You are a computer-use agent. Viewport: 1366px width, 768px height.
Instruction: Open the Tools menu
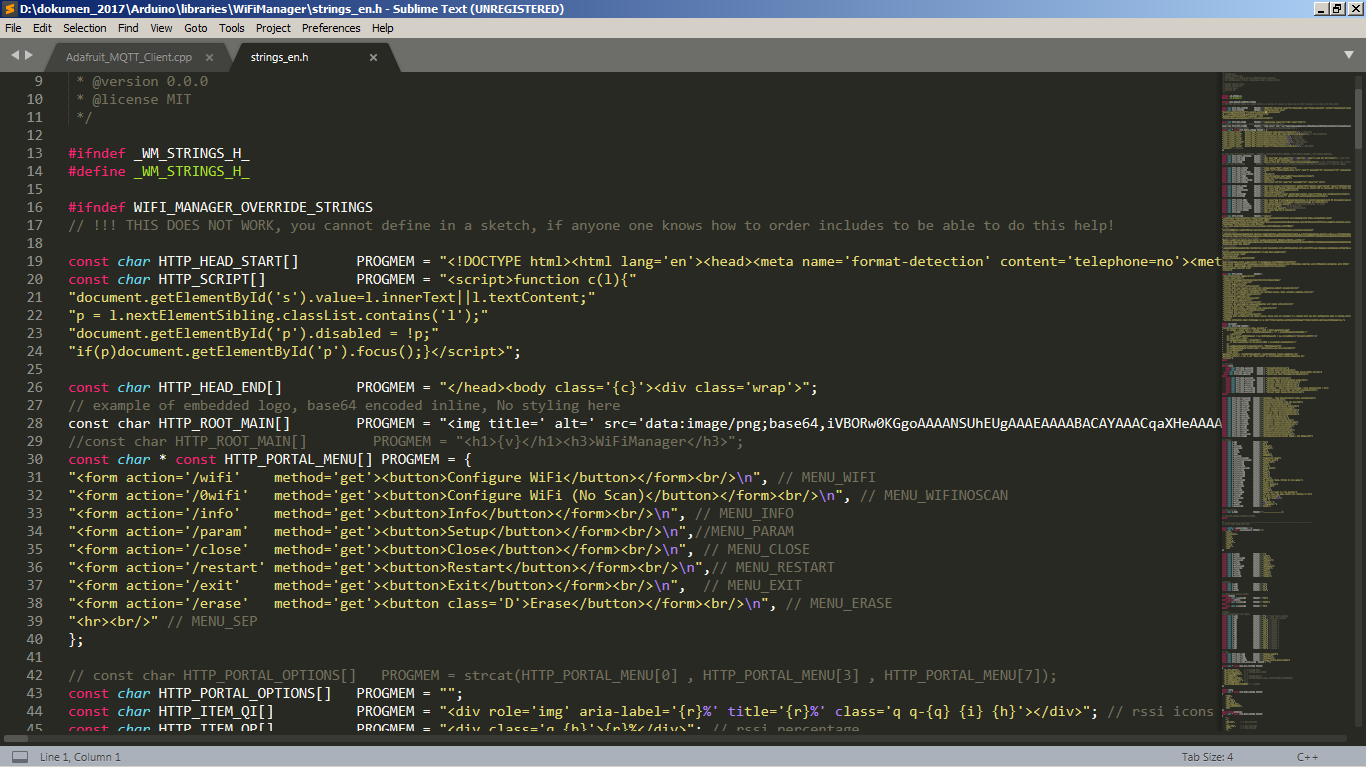point(232,28)
